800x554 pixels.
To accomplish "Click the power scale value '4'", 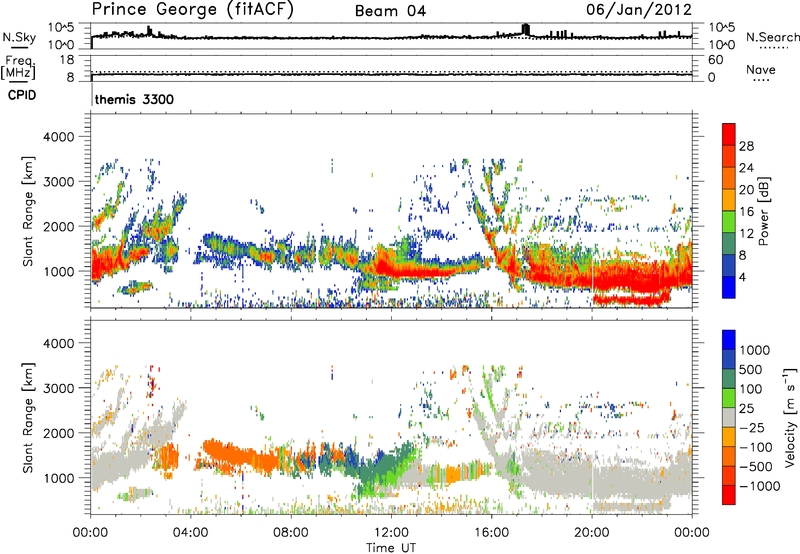I will click(742, 278).
